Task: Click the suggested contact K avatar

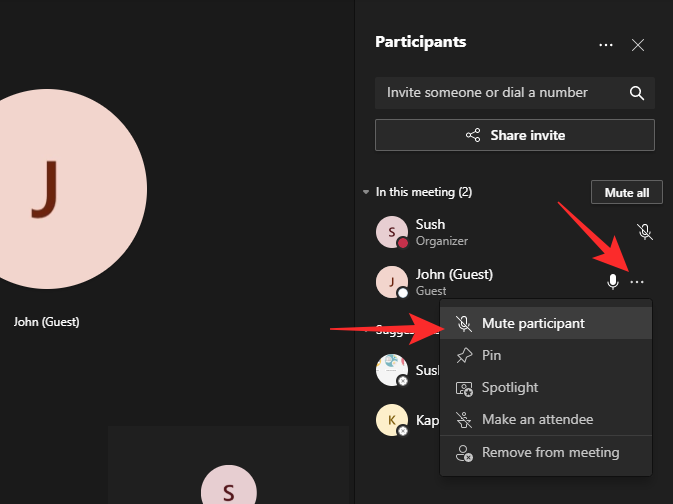Action: (x=390, y=419)
